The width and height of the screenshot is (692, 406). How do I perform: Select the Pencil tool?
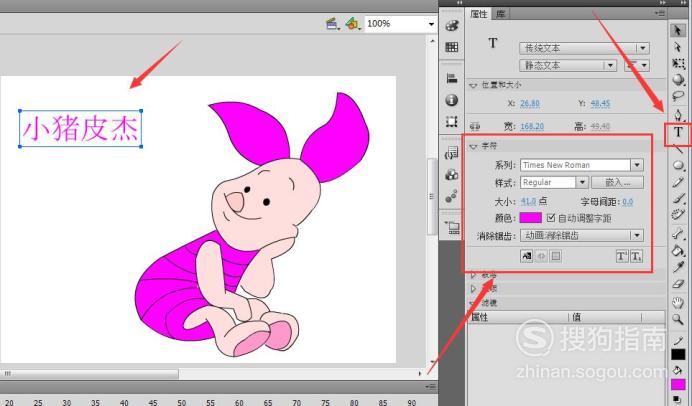(x=678, y=182)
